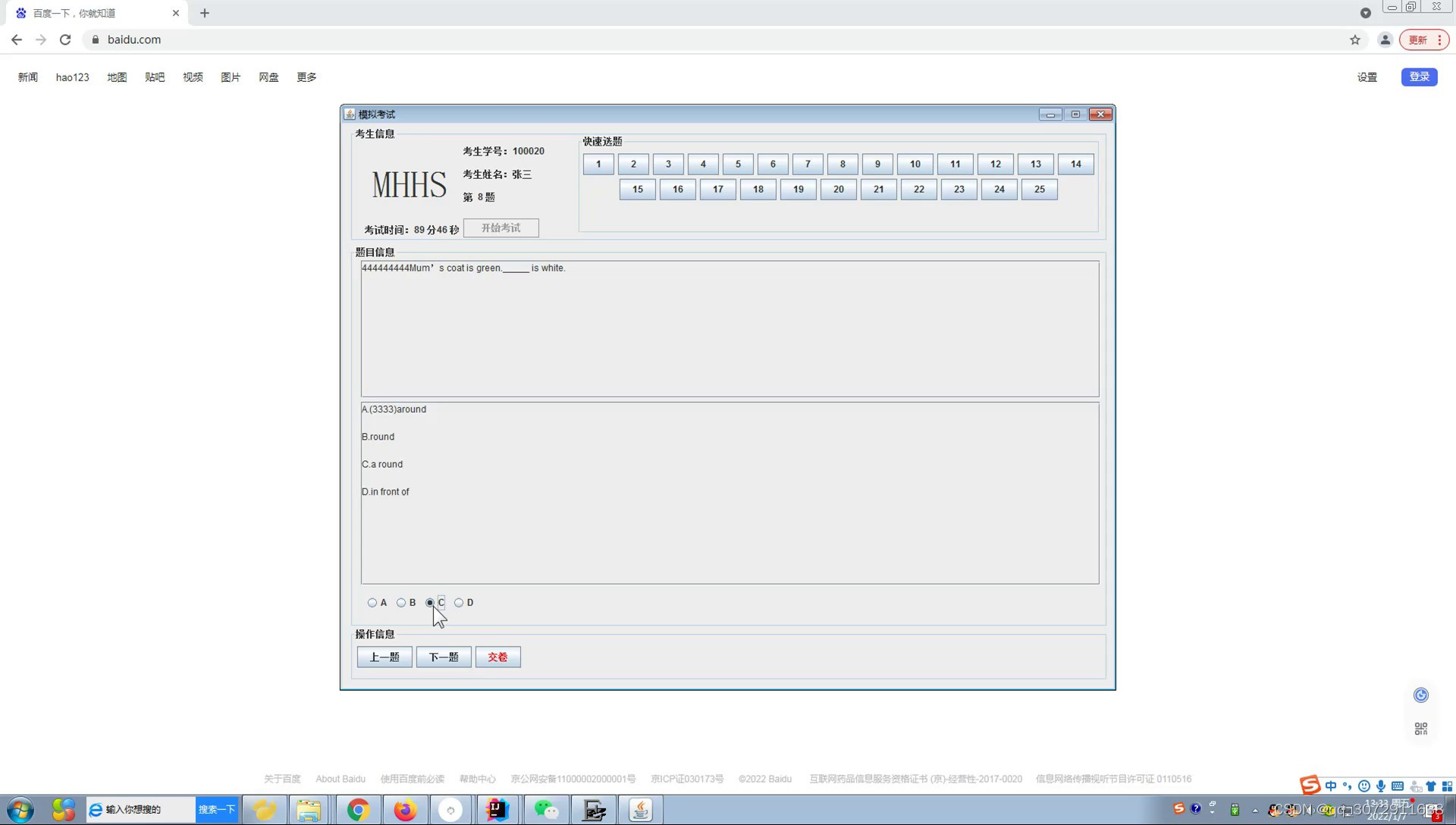Image resolution: width=1456 pixels, height=825 pixels.
Task: Select answer C radio button
Action: [x=430, y=603]
